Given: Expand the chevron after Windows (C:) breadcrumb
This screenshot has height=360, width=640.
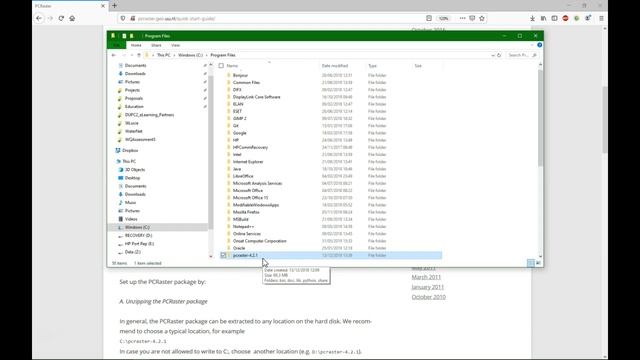Looking at the screenshot, I should [207, 55].
